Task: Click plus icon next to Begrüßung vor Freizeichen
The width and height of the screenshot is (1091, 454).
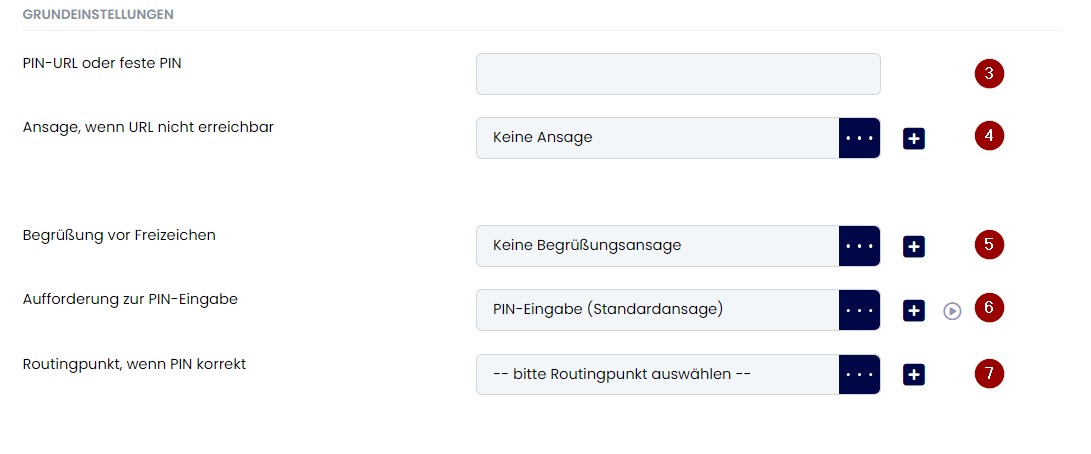Action: click(914, 246)
